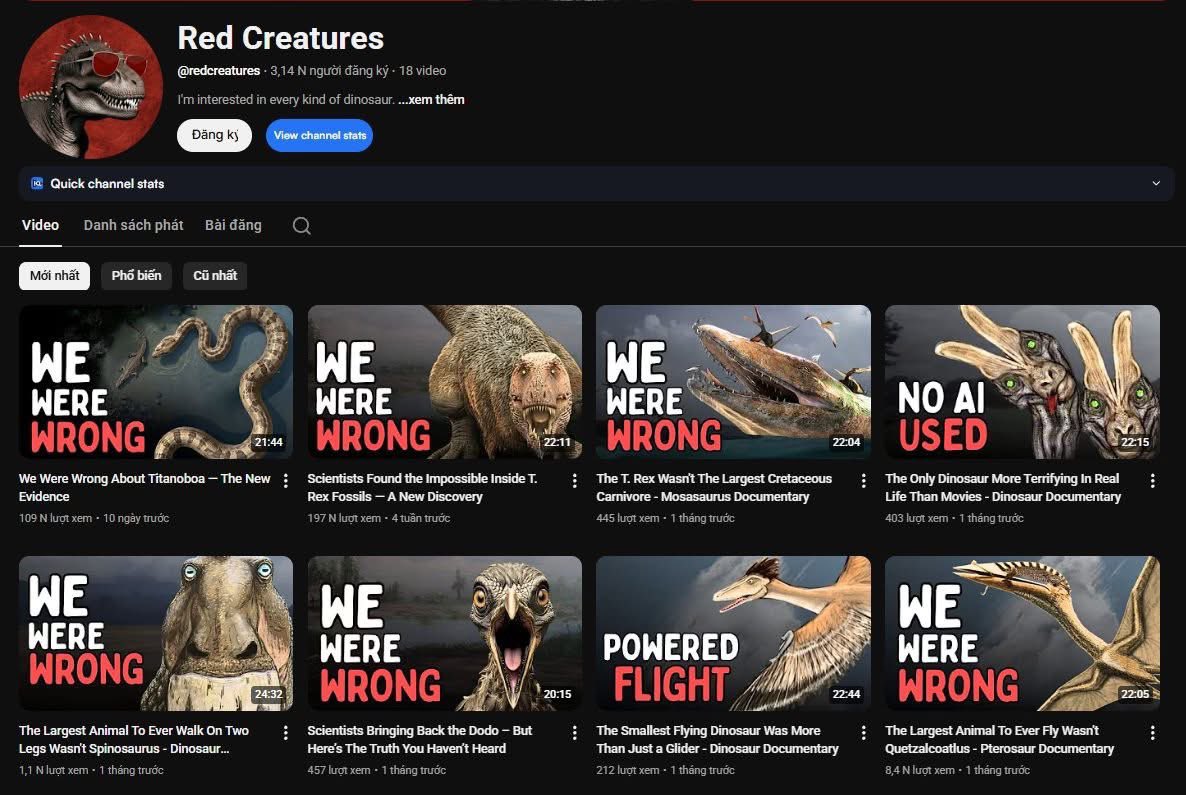The height and width of the screenshot is (795, 1186).
Task: Open options menu for Titanoboa video
Action: (285, 480)
